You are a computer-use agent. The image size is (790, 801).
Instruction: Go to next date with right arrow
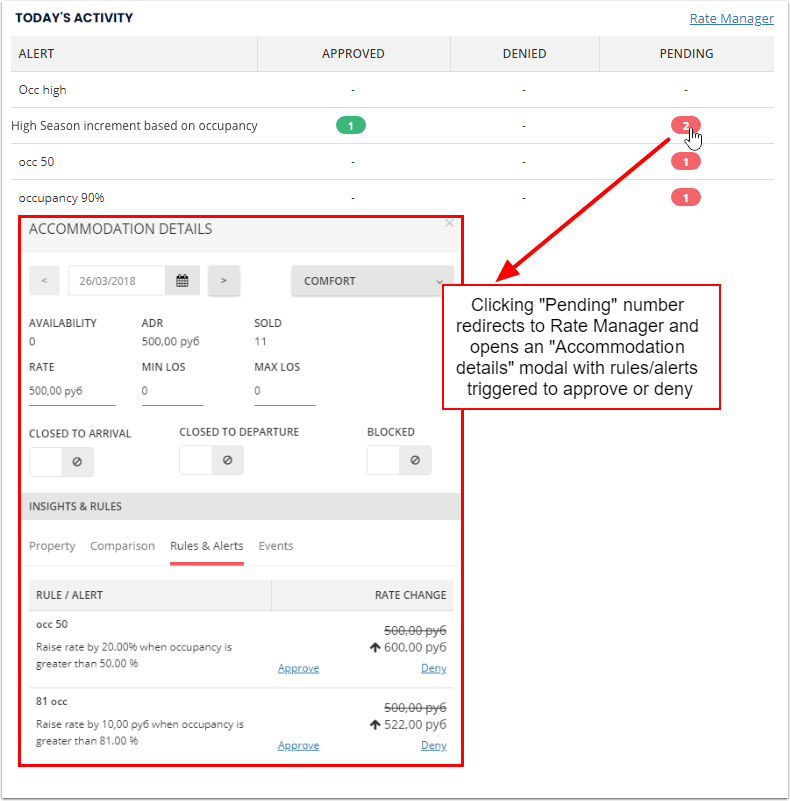(x=223, y=281)
